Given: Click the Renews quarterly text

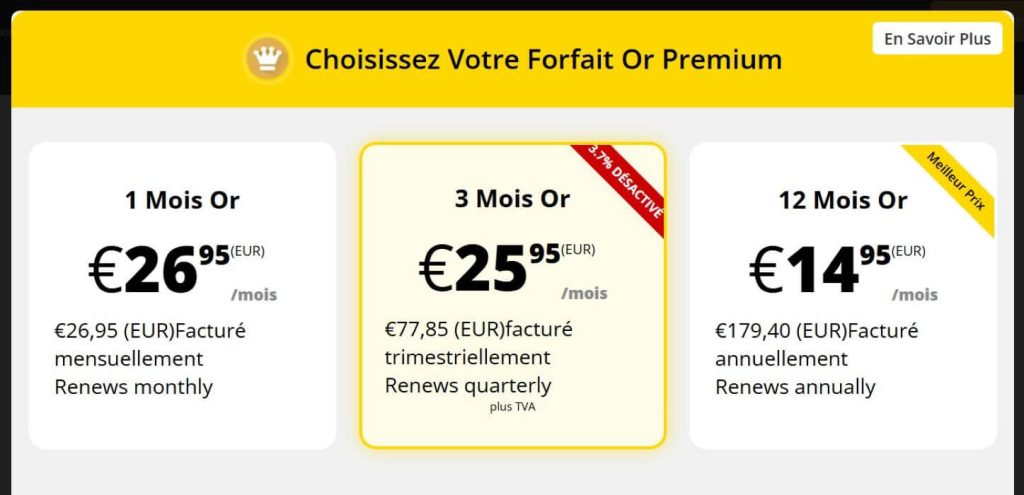Looking at the screenshot, I should point(468,386).
